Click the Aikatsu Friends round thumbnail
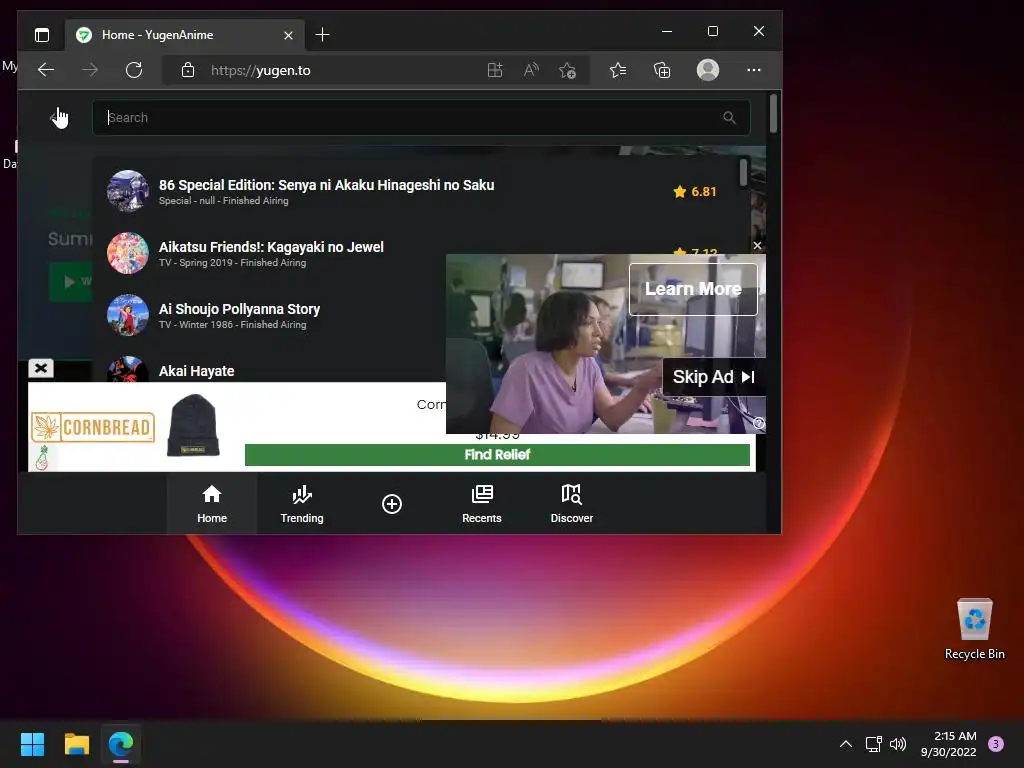The width and height of the screenshot is (1024, 768). click(128, 253)
